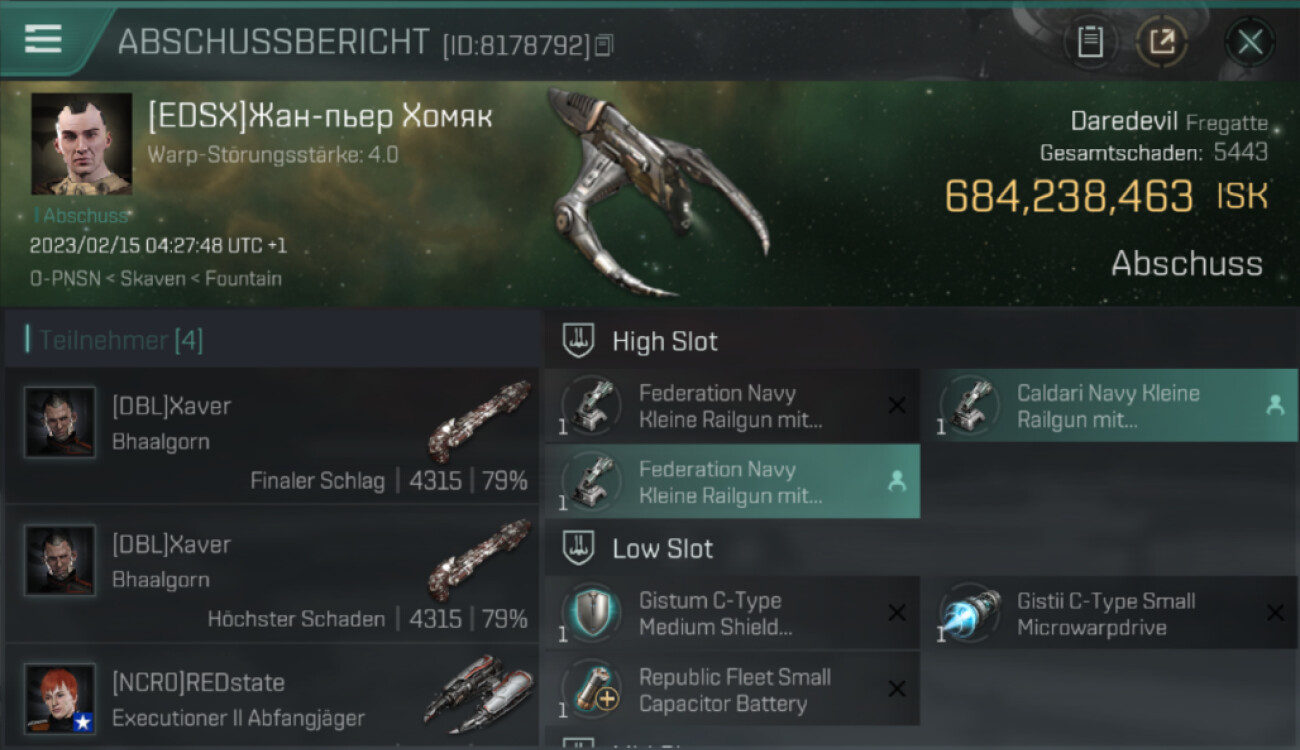1300x750 pixels.
Task: Select the Daredevil ship image
Action: pos(655,190)
